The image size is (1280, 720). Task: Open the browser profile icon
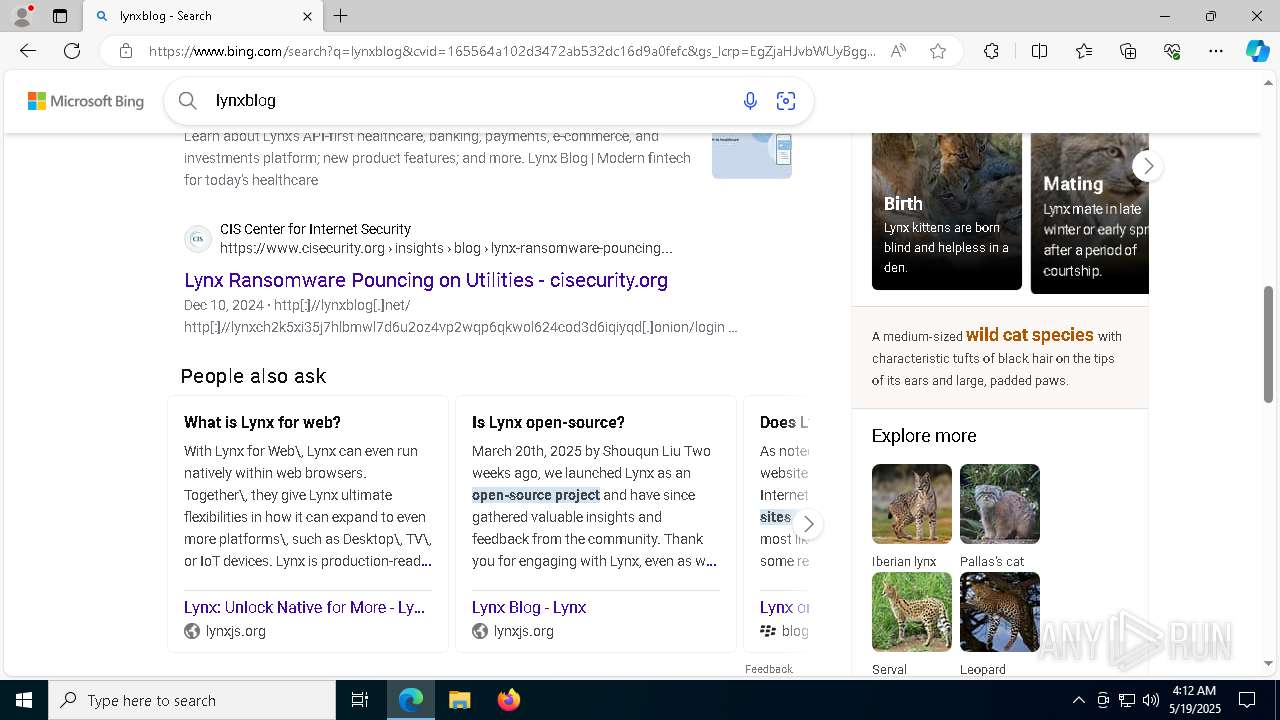click(22, 16)
